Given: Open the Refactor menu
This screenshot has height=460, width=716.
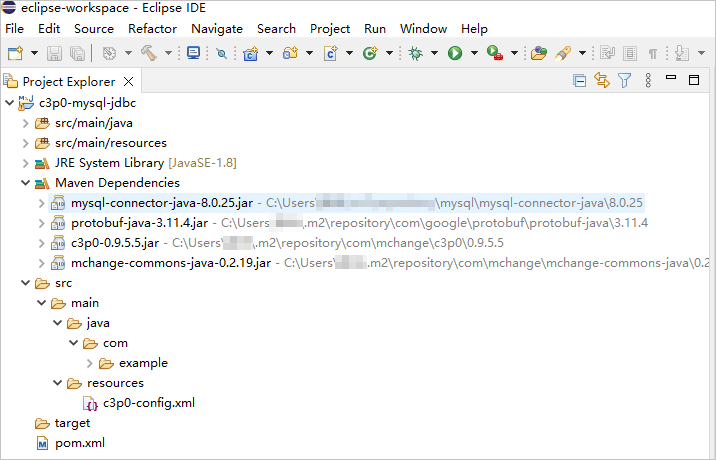Looking at the screenshot, I should [x=152, y=29].
